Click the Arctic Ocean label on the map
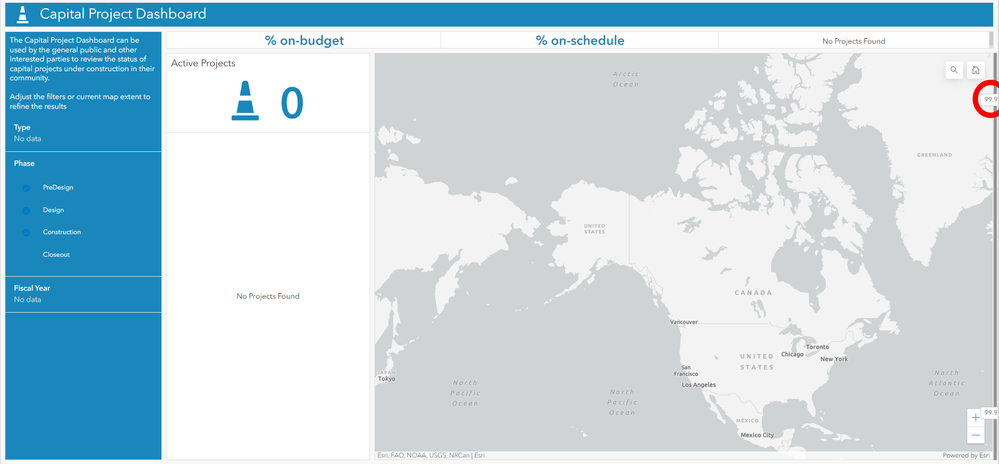Screen dimensions: 999x464 (625, 79)
